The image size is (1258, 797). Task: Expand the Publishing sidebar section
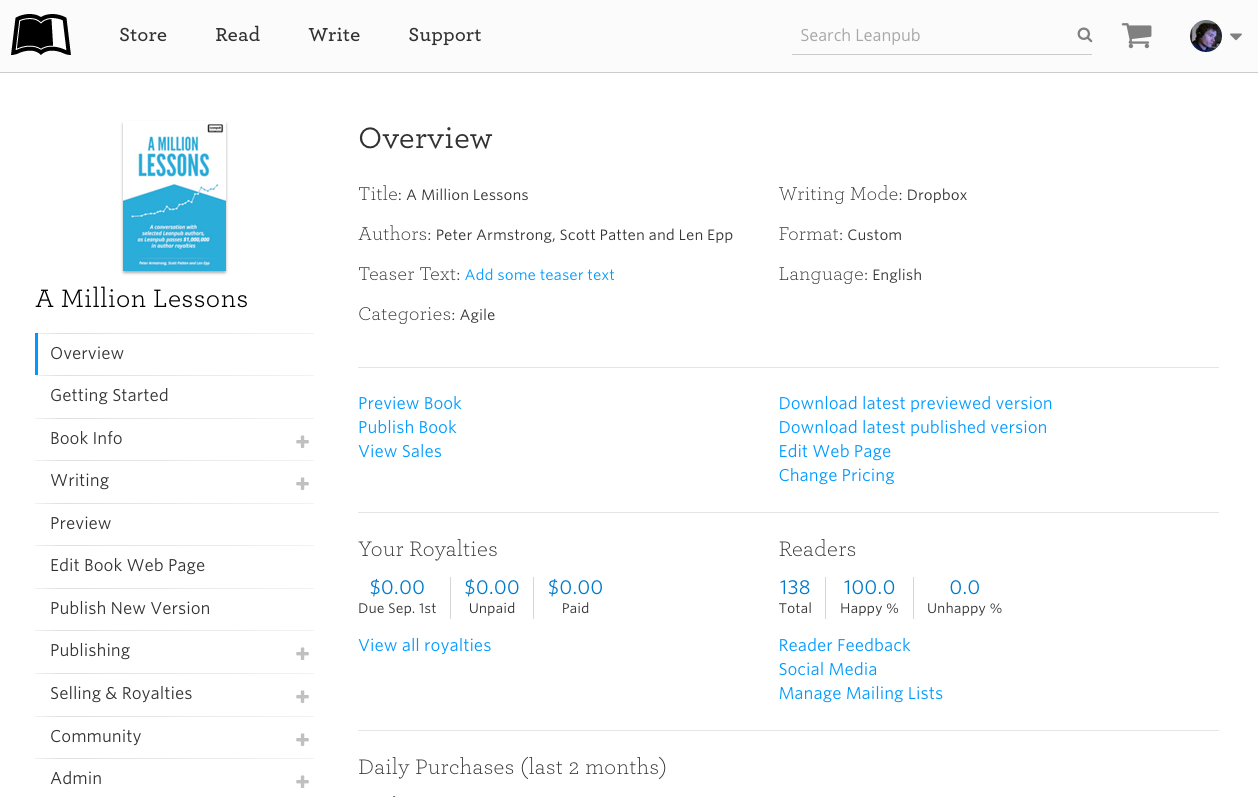click(x=302, y=653)
